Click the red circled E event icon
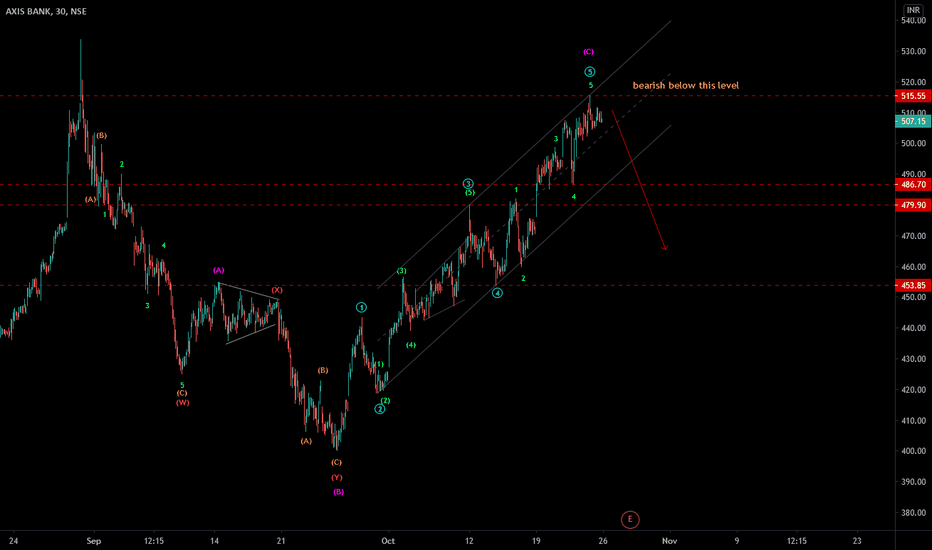932x550 pixels. (x=630, y=520)
